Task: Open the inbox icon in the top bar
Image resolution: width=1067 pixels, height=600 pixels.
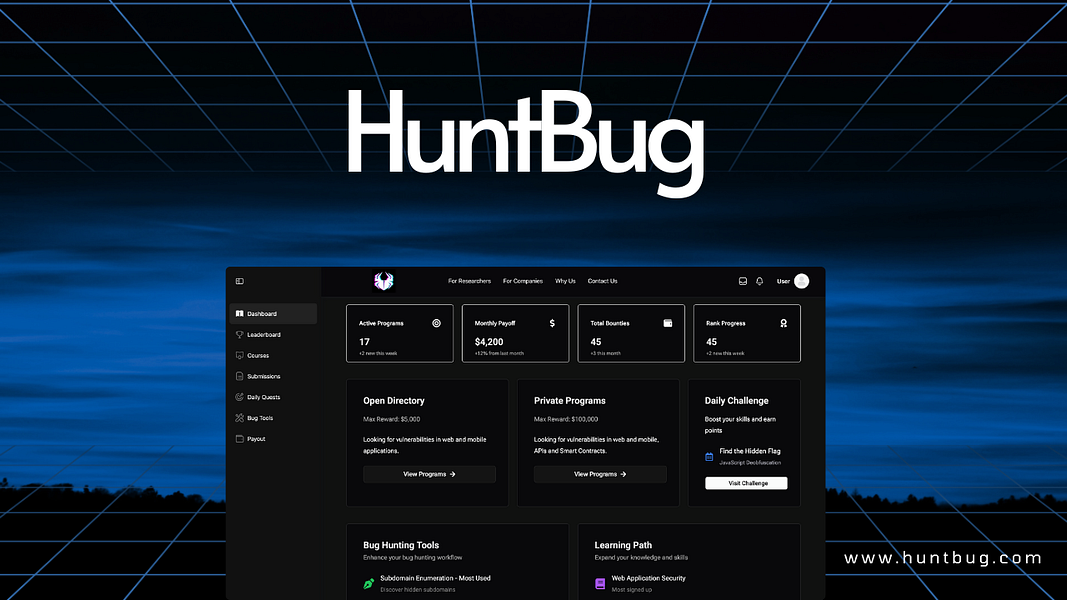Action: [743, 281]
